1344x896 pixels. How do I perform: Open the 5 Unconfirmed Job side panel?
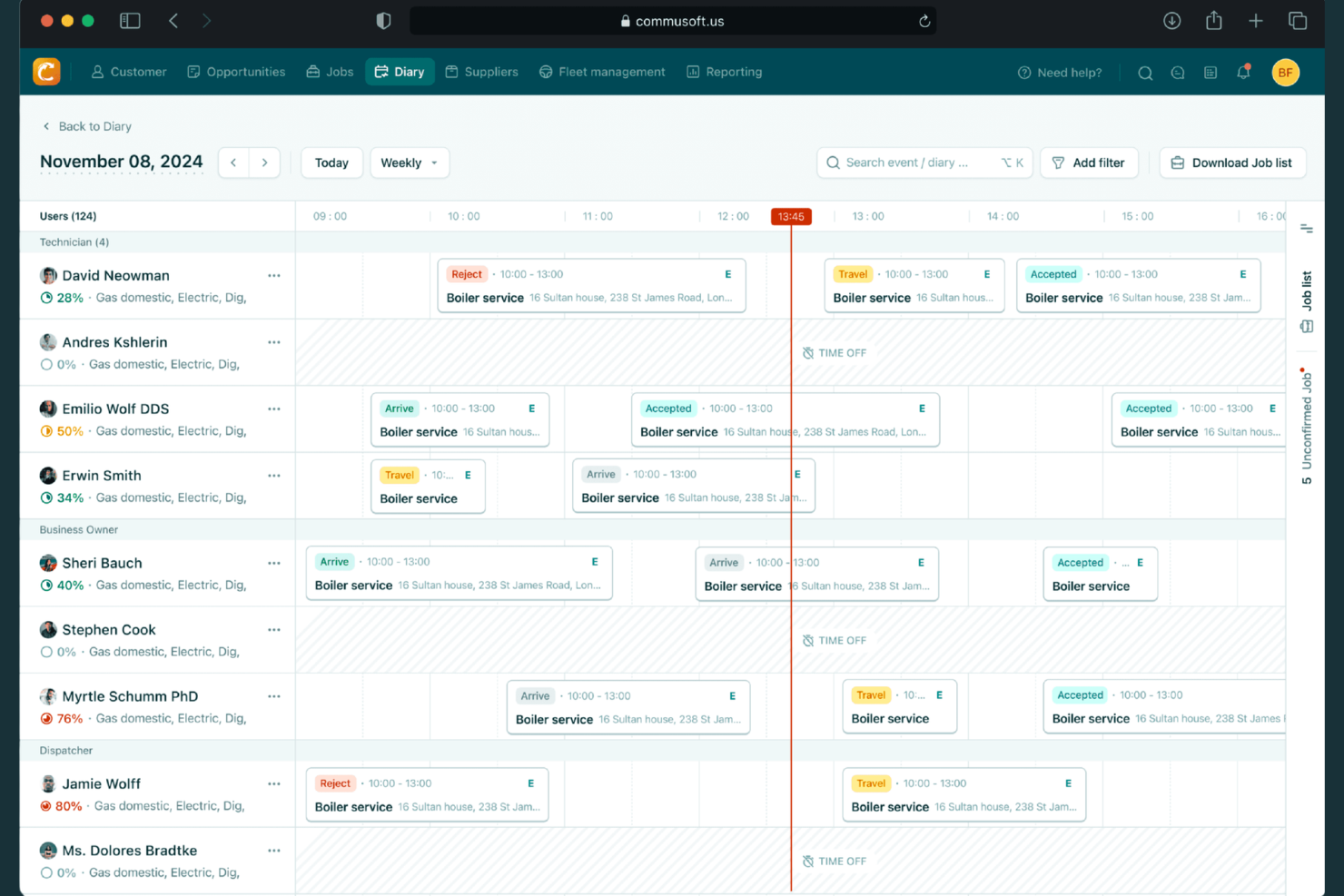coord(1307,426)
